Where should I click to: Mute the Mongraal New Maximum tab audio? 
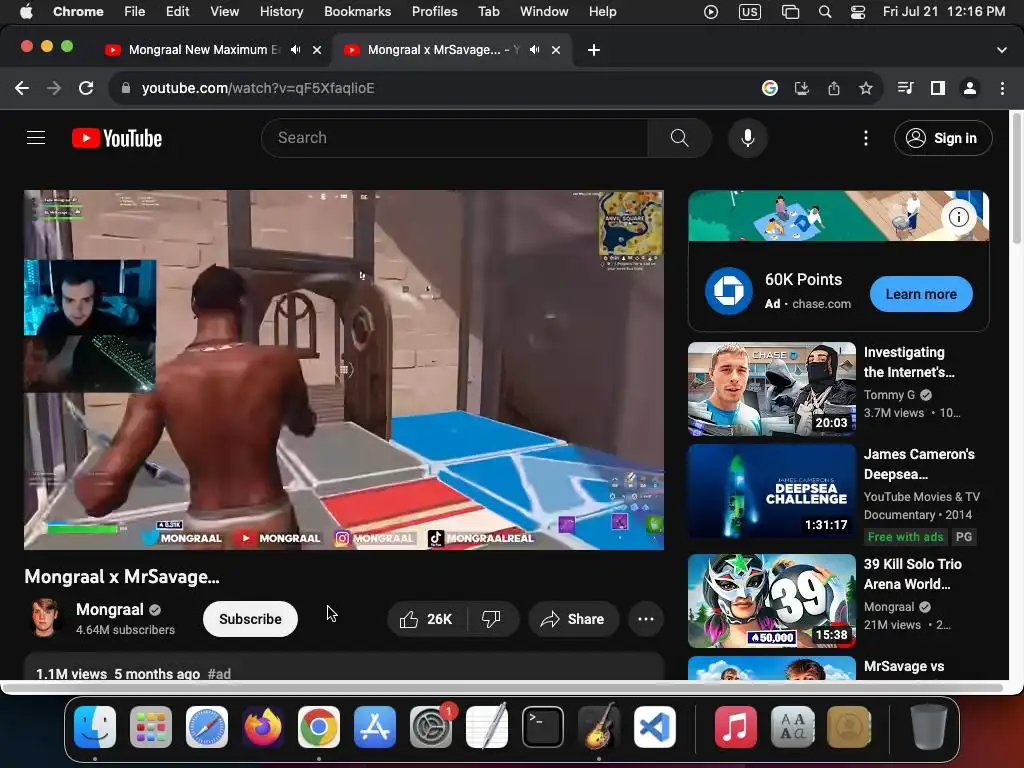click(x=296, y=50)
